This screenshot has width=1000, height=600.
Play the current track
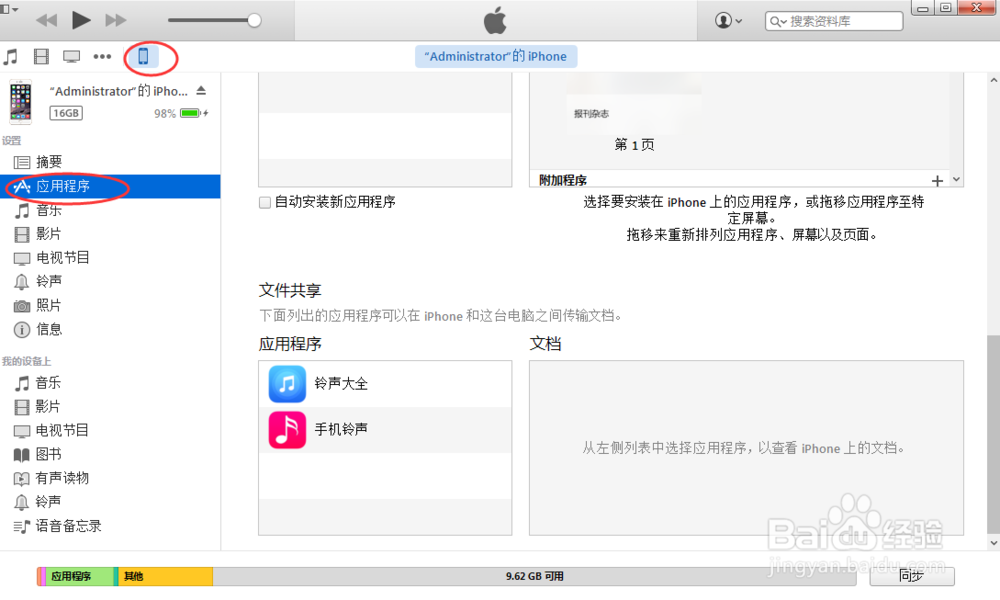pyautogui.click(x=81, y=20)
